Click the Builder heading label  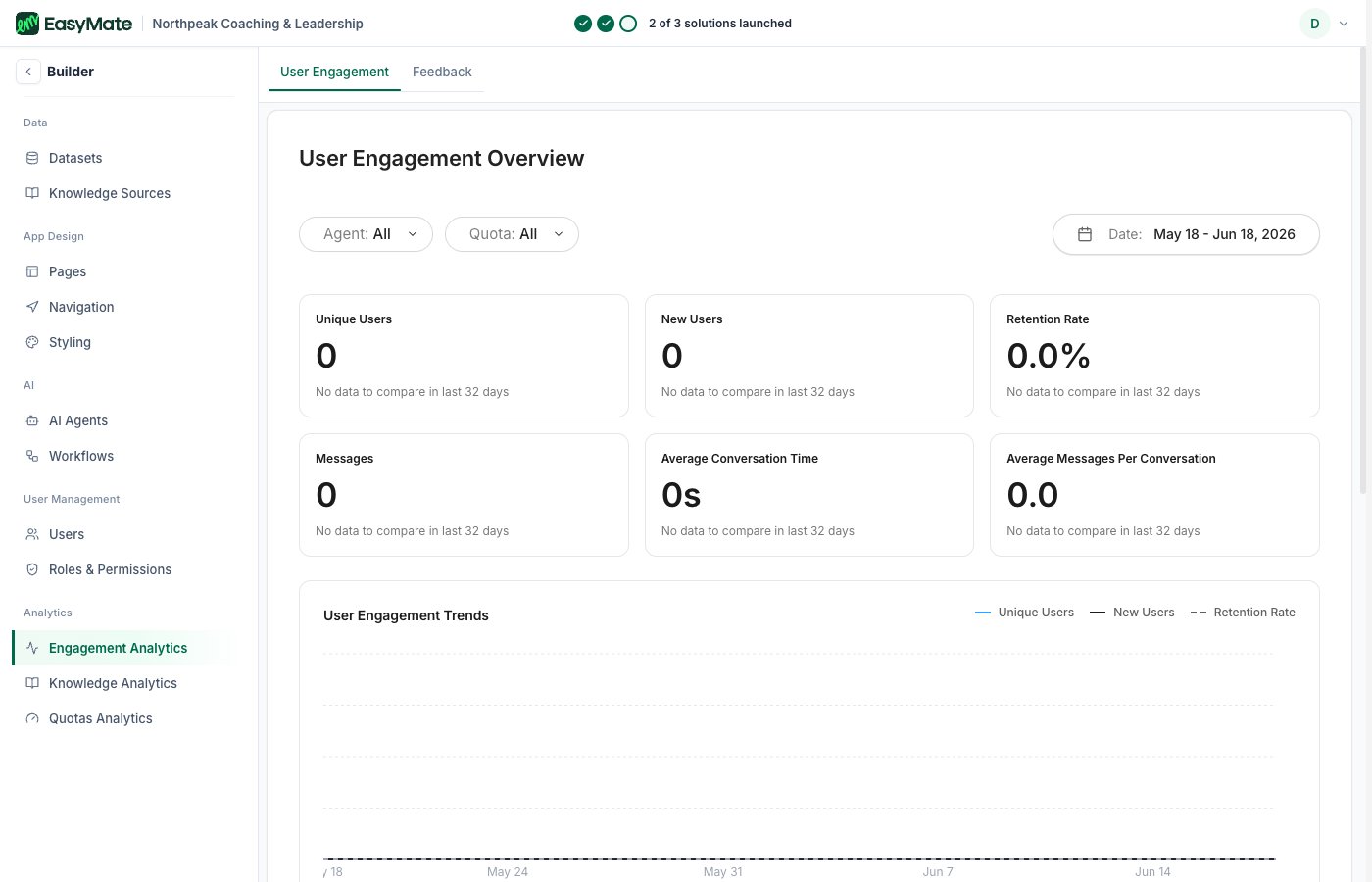point(71,72)
